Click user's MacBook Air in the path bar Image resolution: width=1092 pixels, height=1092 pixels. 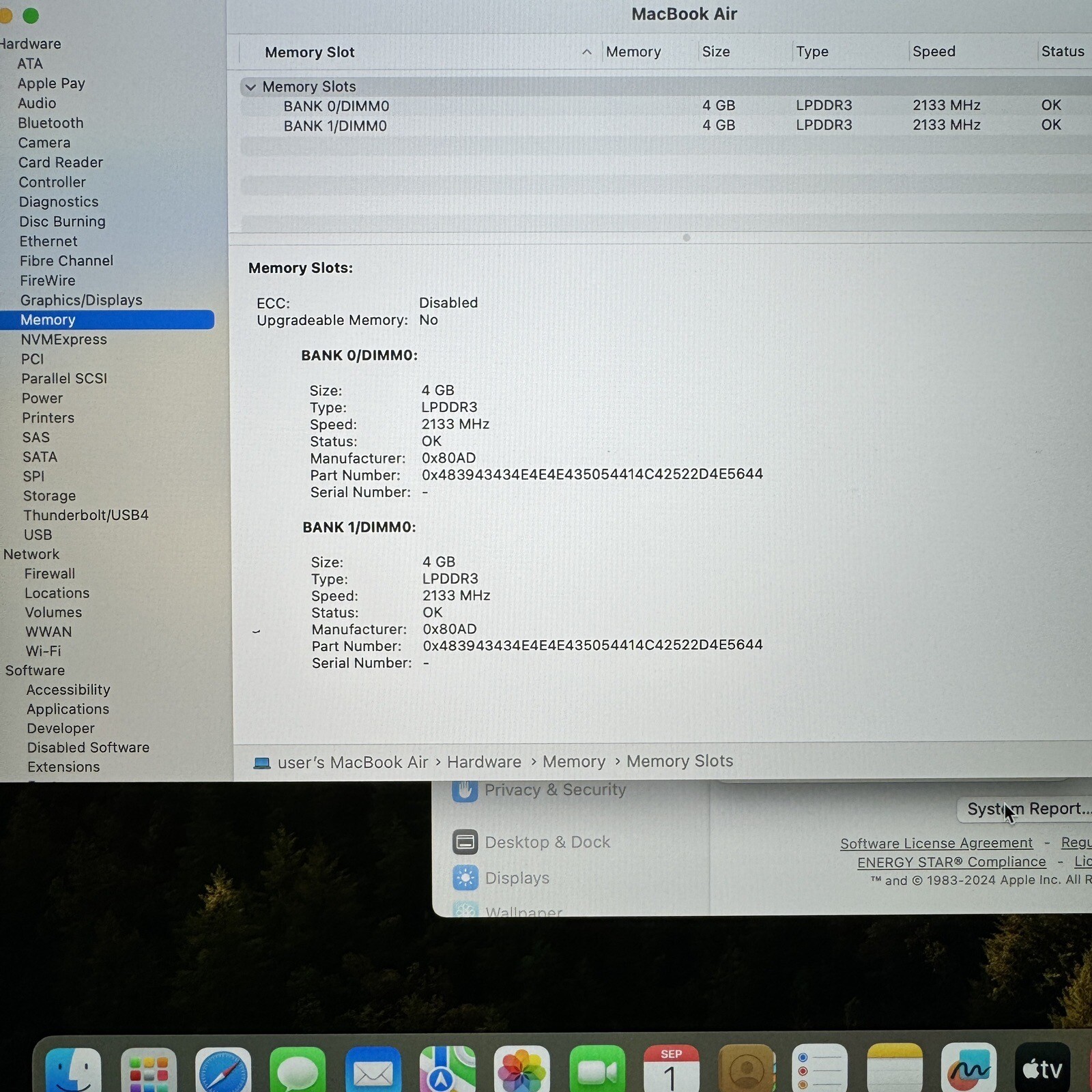point(353,763)
